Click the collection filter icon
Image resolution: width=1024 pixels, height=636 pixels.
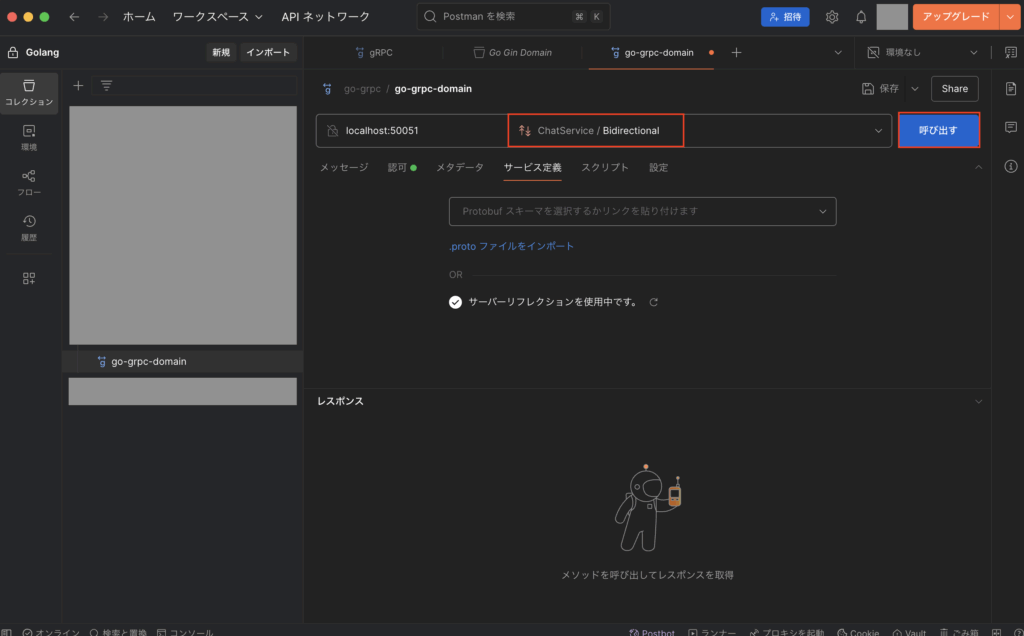coord(106,86)
